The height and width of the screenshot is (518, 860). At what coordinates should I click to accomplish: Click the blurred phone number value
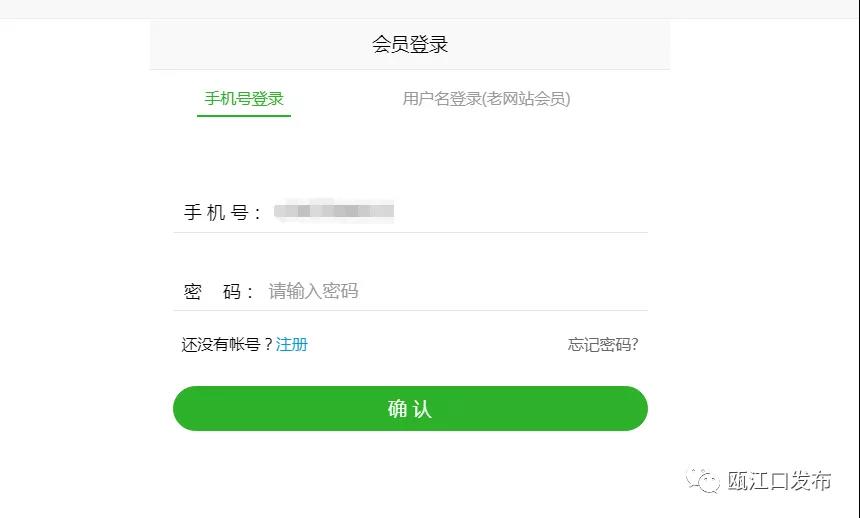tap(334, 211)
